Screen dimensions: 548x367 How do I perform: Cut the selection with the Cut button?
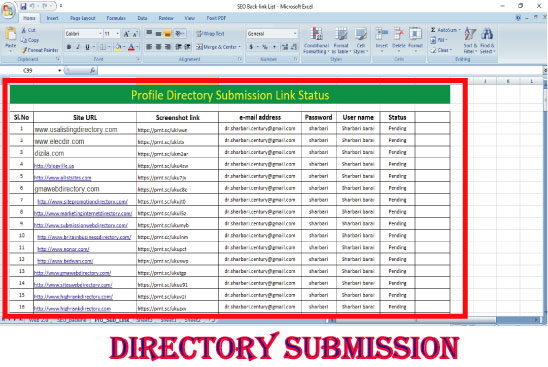(x=28, y=30)
